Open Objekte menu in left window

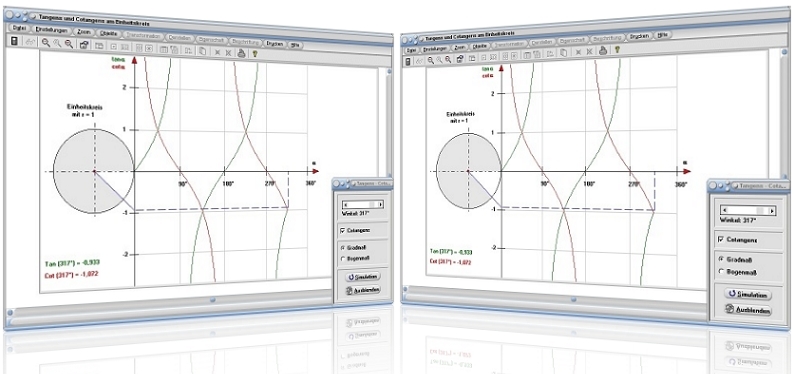coord(109,34)
